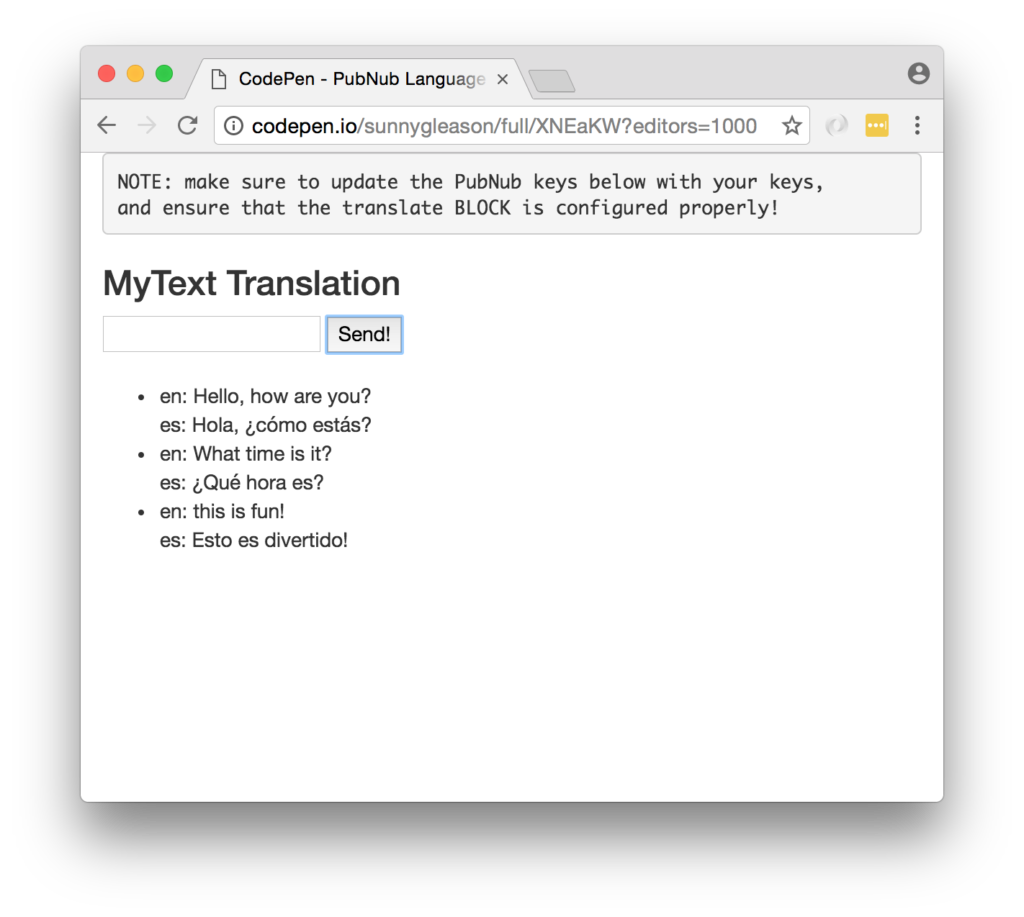Click the grey extension icon in toolbar

click(836, 126)
